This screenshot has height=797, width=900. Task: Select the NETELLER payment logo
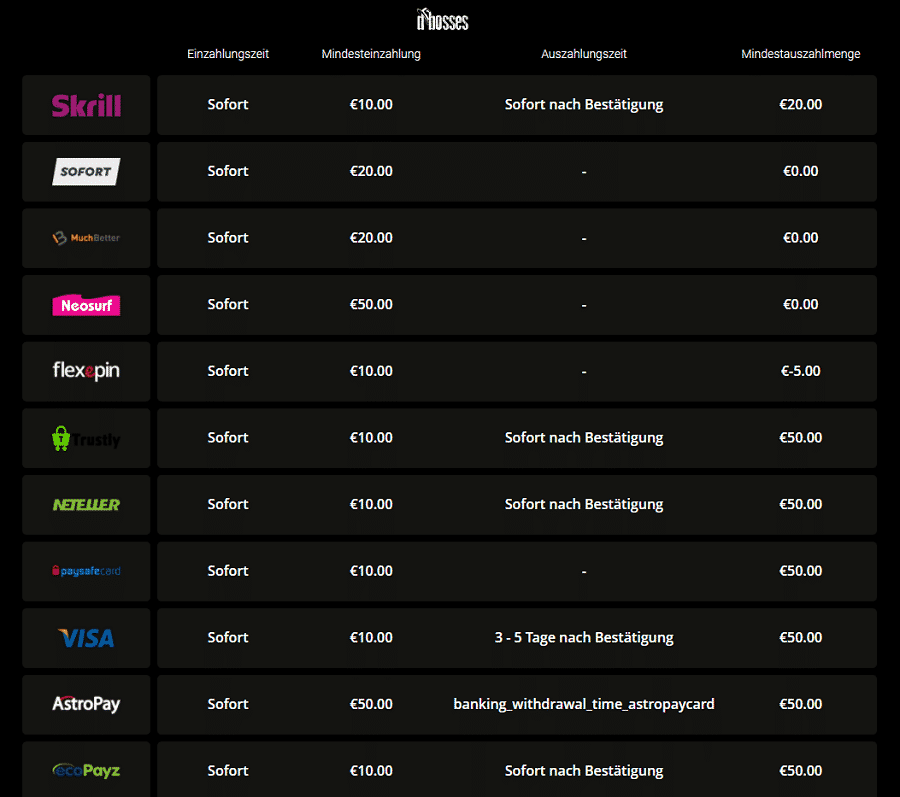tap(86, 504)
